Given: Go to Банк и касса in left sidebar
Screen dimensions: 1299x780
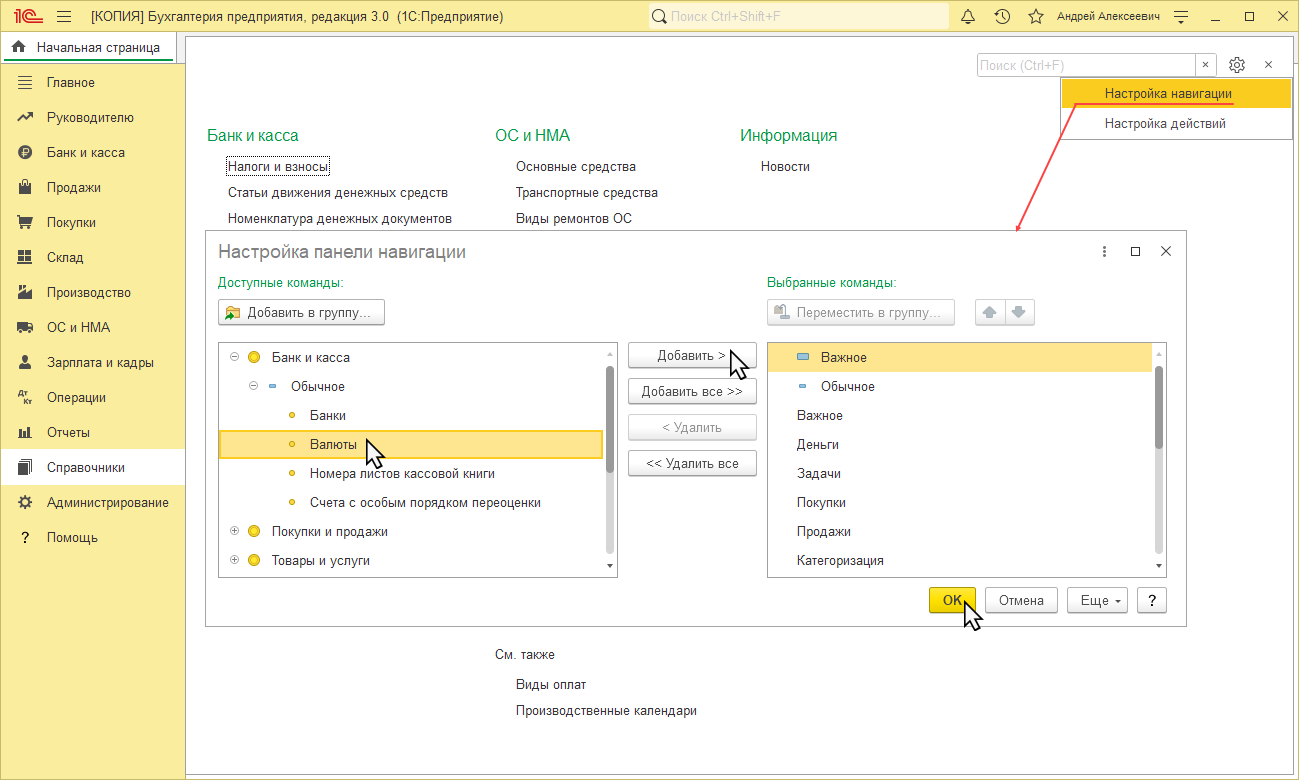Looking at the screenshot, I should click(x=92, y=152).
